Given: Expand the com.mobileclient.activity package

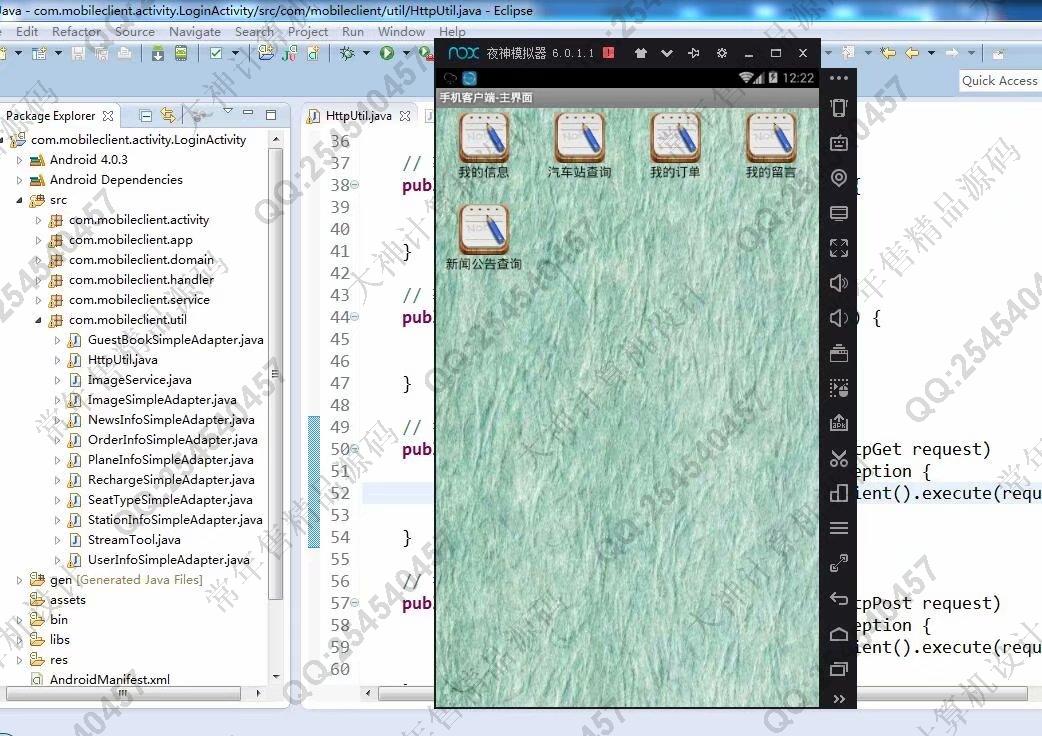Looking at the screenshot, I should [x=38, y=220].
